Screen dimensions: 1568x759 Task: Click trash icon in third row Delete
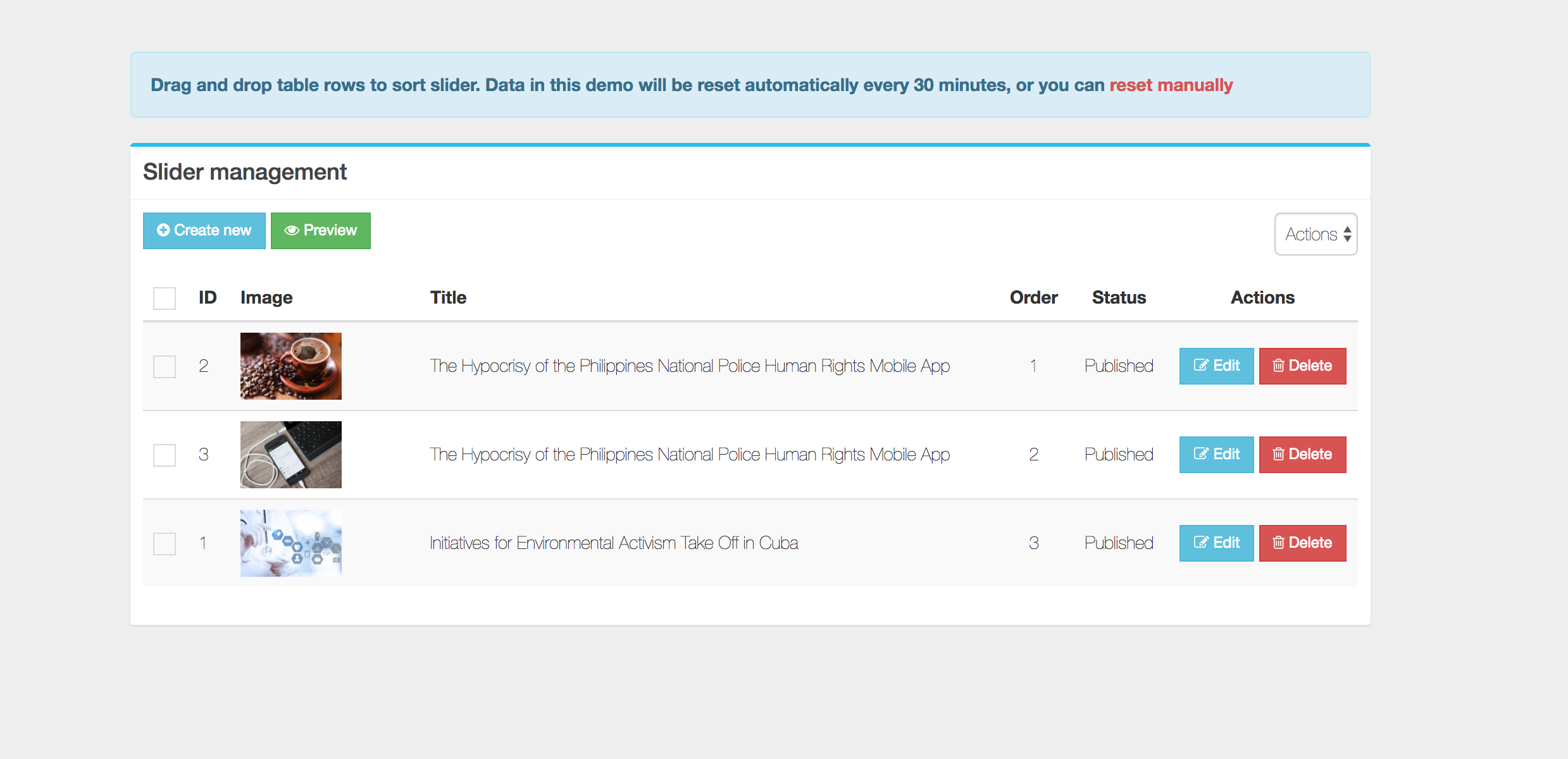(1278, 543)
